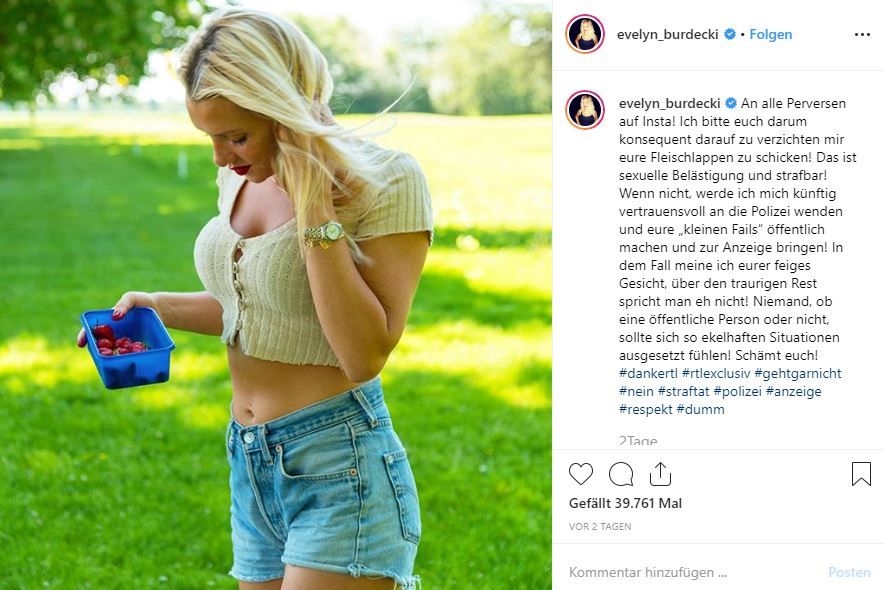Open the #gehtgarnicht hashtag
This screenshot has width=884, height=590.
point(798,373)
